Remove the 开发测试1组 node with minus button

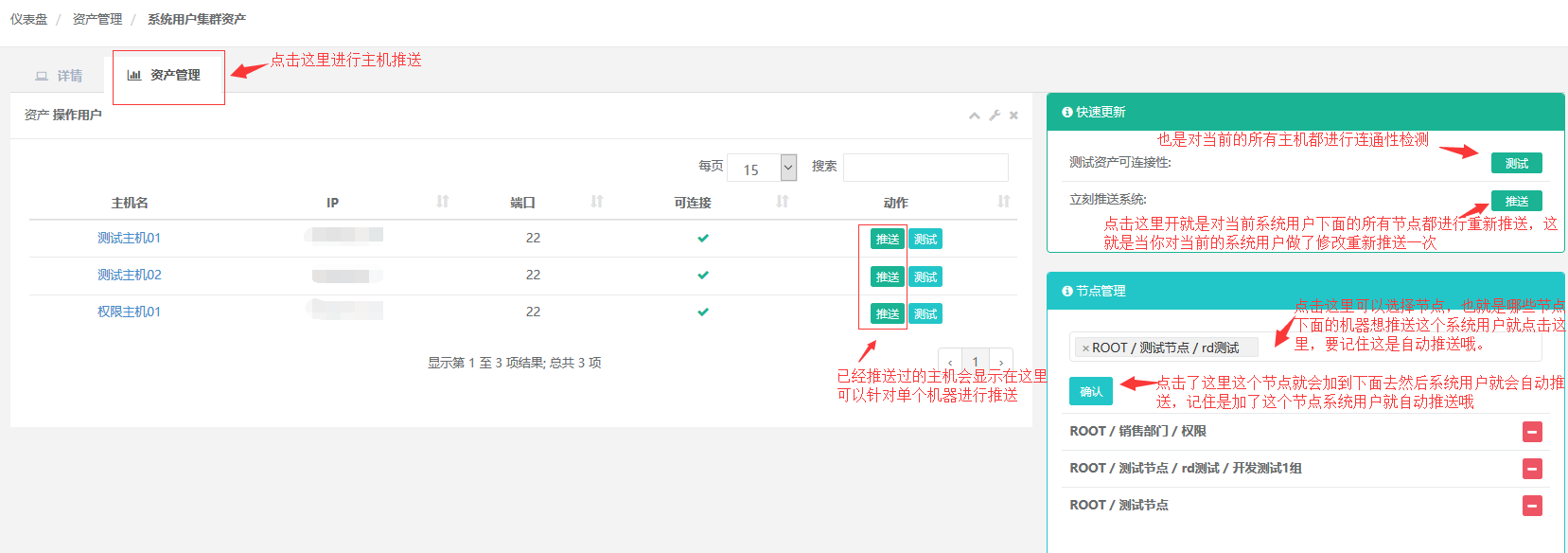[x=1531, y=469]
